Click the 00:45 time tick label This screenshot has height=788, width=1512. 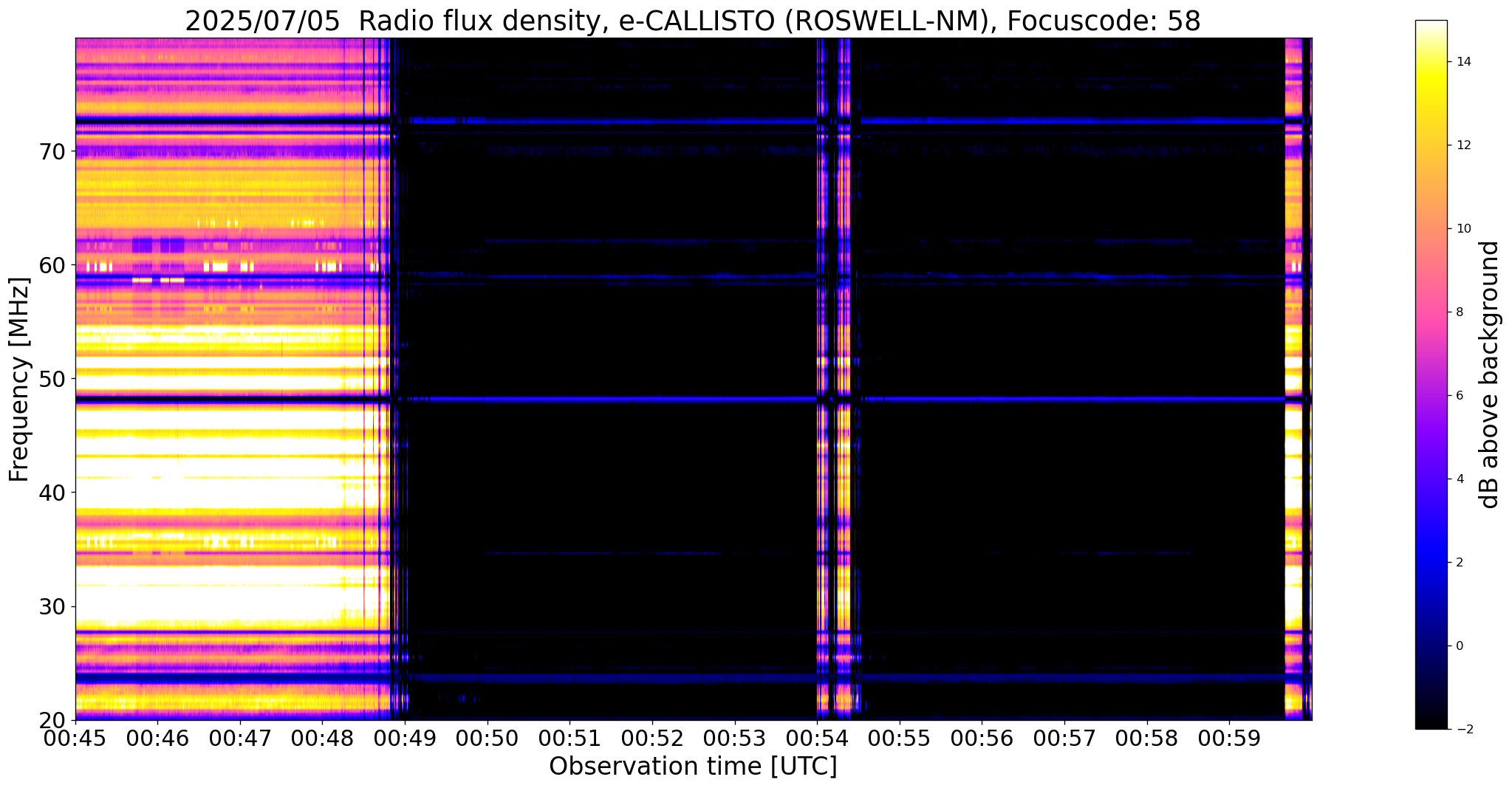75,738
